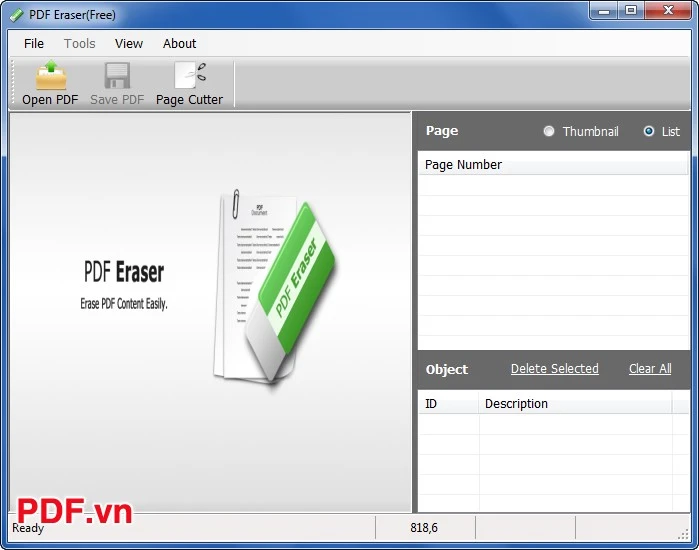Open the File menu
The width and height of the screenshot is (699, 550).
(34, 44)
